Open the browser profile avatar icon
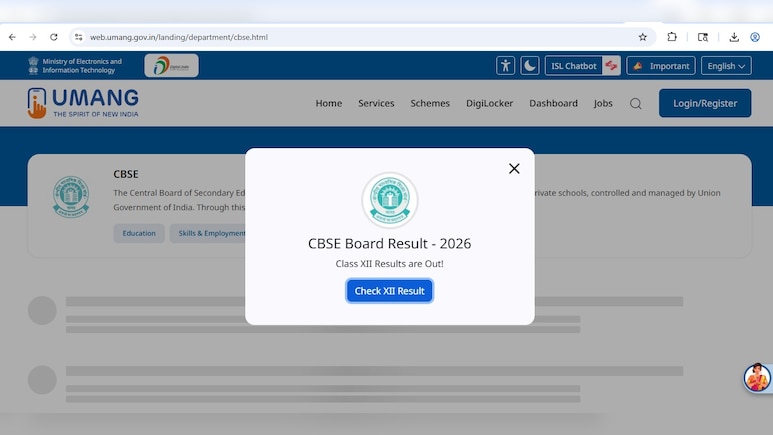Viewport: 773px width, 435px height. (x=755, y=37)
